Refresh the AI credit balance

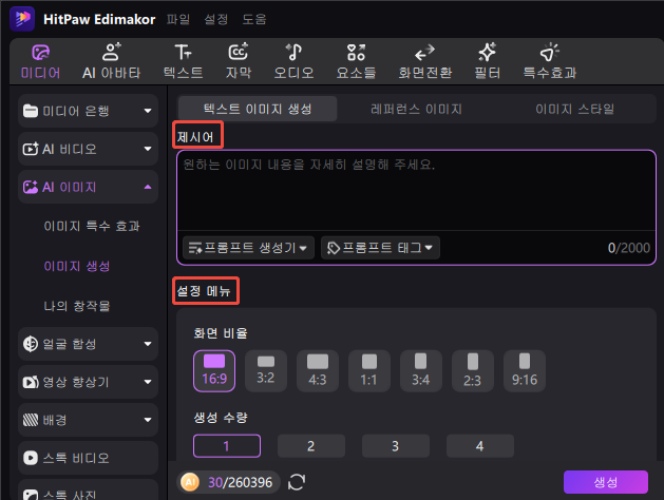point(296,483)
